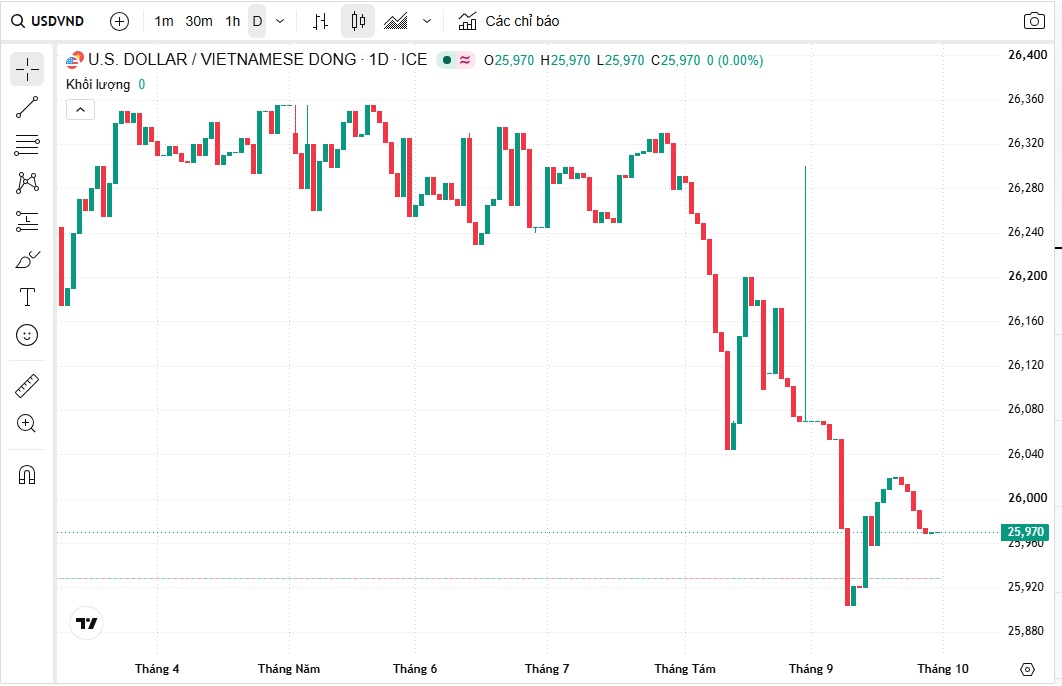Image resolution: width=1062 pixels, height=686 pixels.
Task: Select the brush drawing tool
Action: [x=27, y=259]
